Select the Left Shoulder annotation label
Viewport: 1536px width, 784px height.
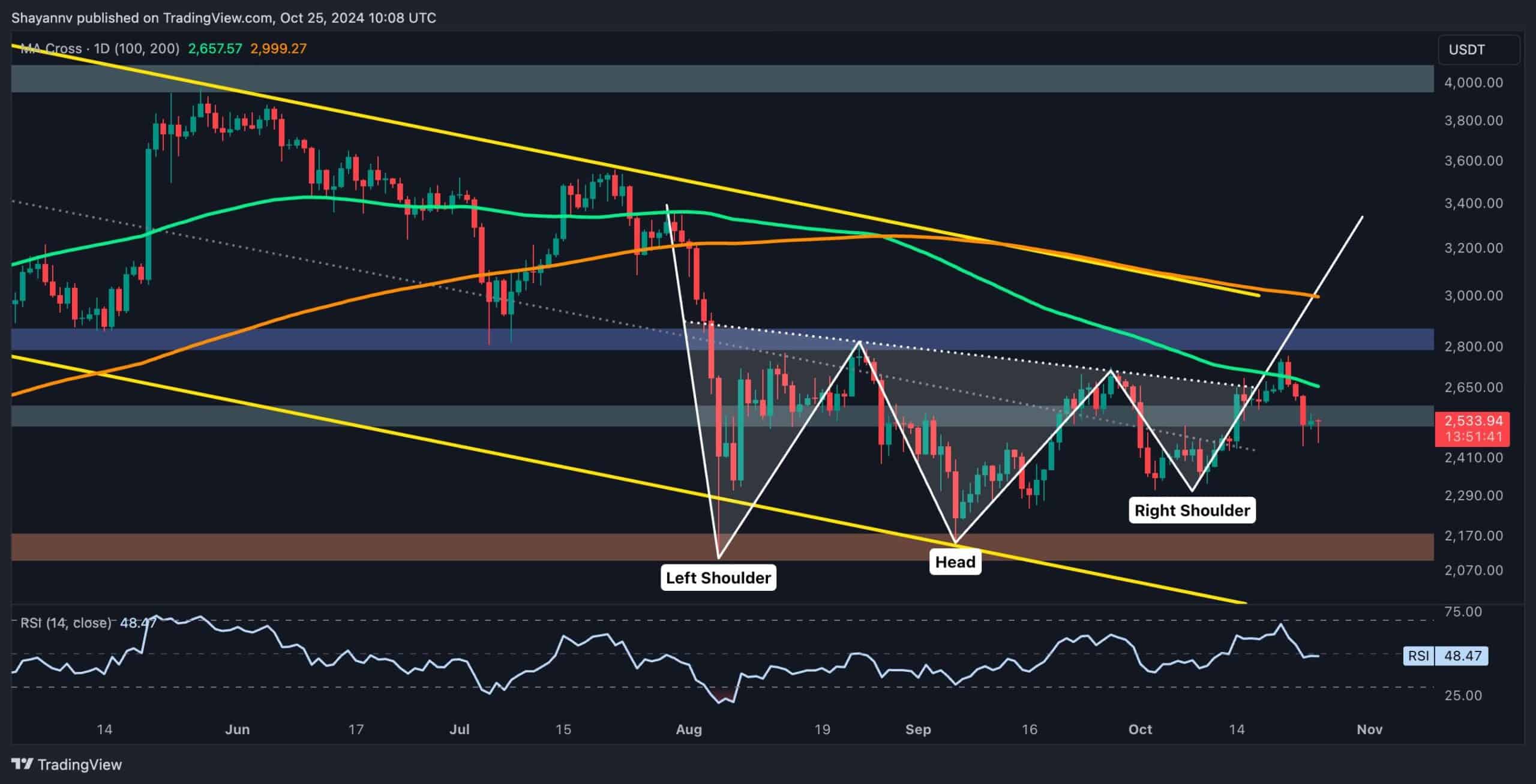click(x=718, y=578)
